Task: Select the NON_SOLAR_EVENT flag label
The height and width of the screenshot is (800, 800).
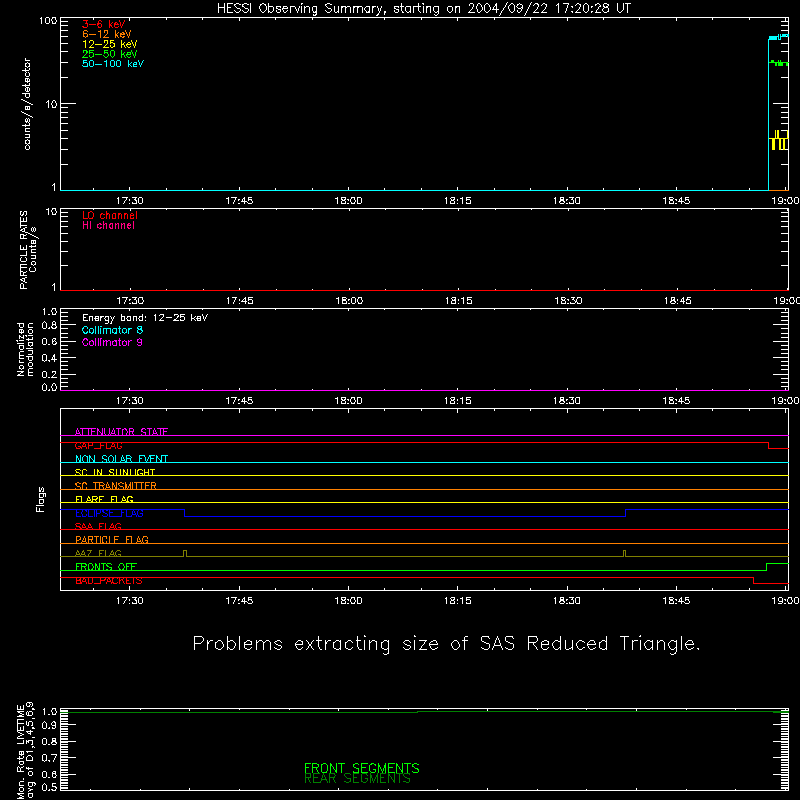Action: (x=121, y=459)
